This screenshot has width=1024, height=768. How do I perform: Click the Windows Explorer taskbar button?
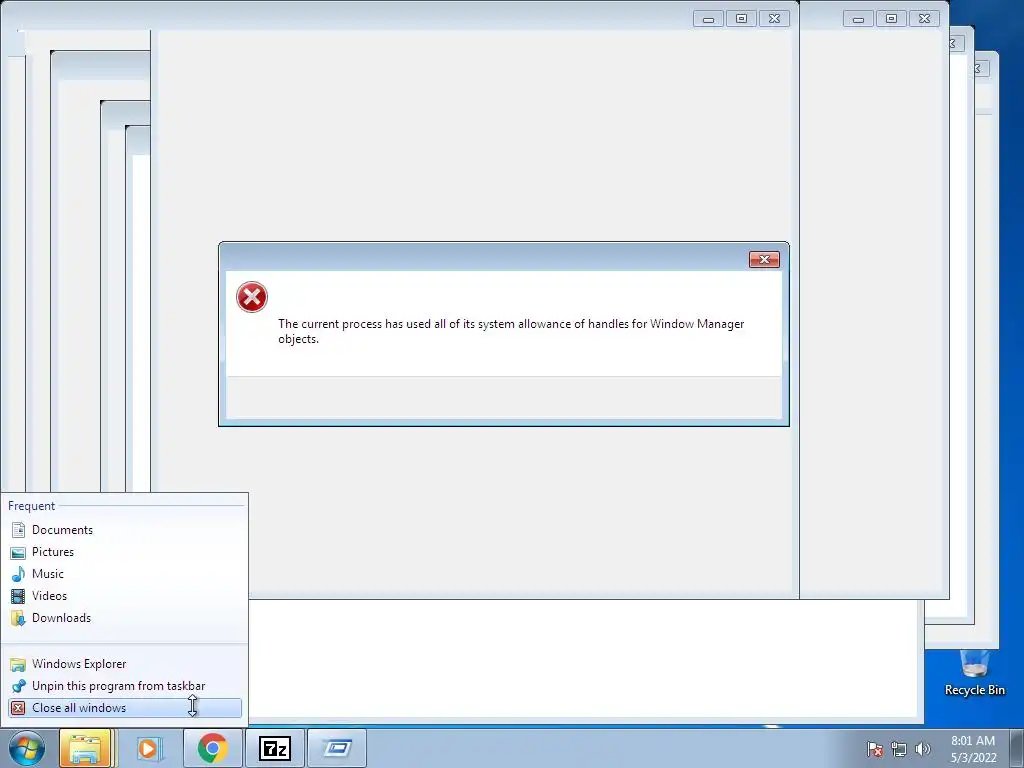tap(86, 748)
